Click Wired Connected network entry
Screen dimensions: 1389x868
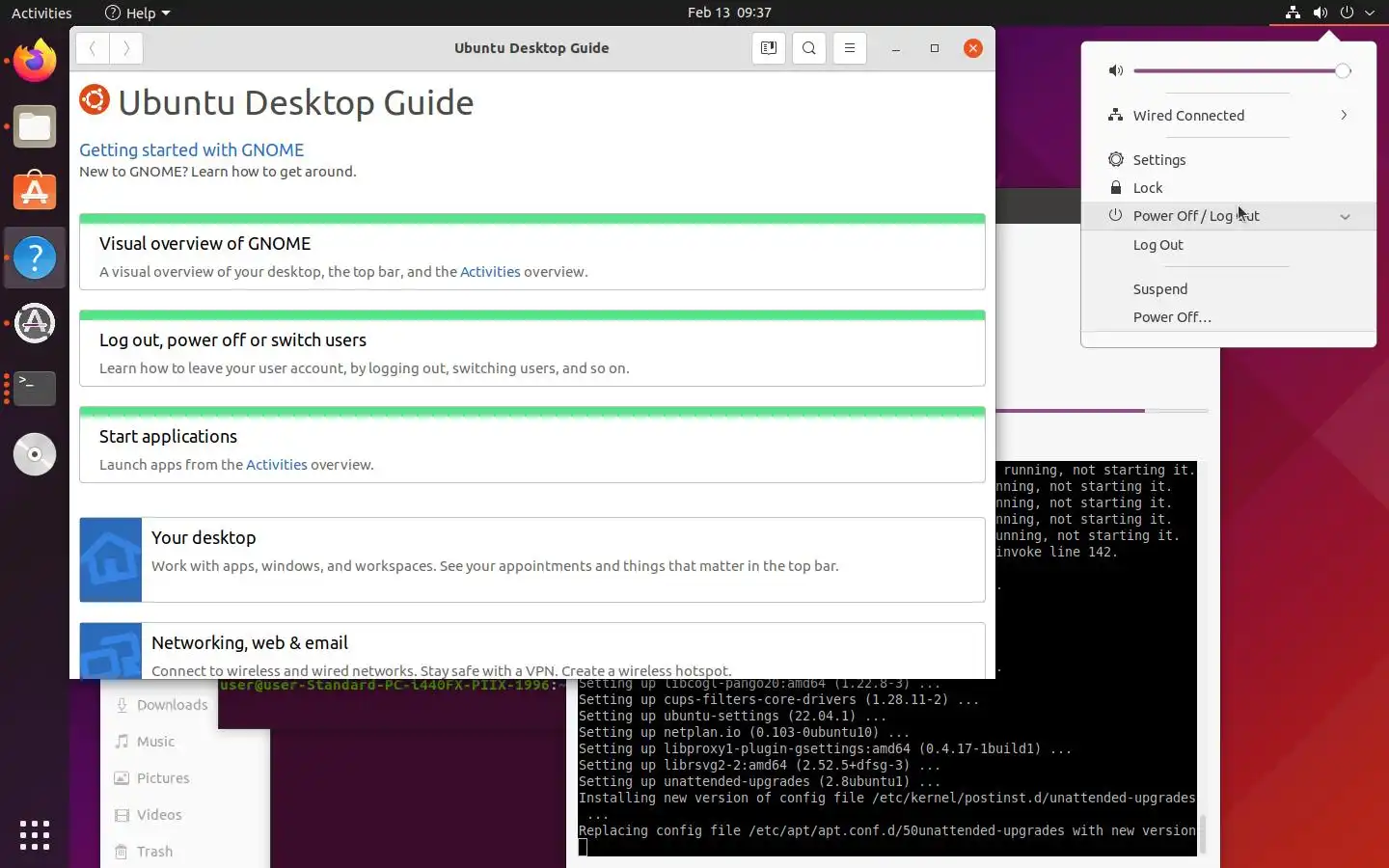(1229, 116)
